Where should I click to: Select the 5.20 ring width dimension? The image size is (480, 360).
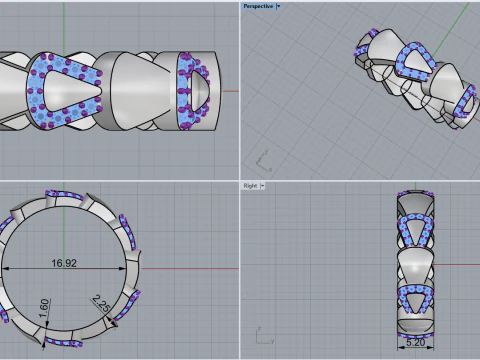416,343
